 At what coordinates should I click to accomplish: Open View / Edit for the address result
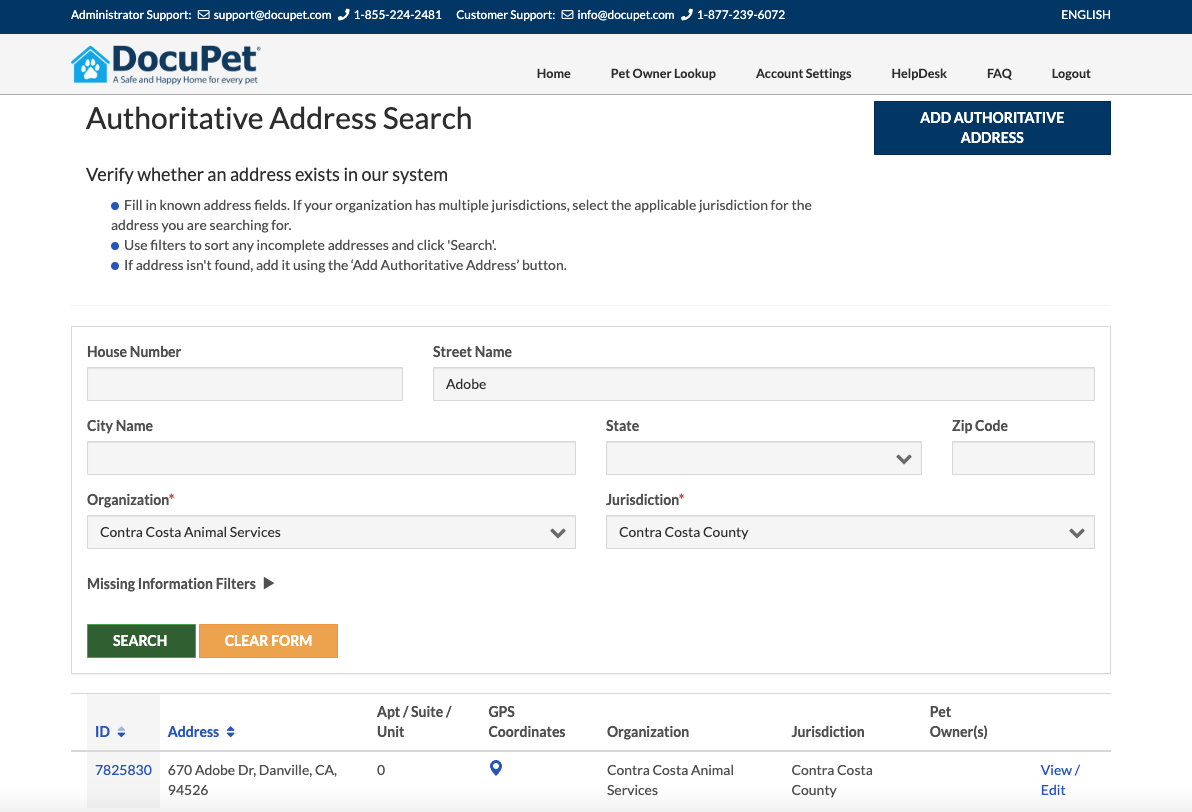click(x=1061, y=779)
